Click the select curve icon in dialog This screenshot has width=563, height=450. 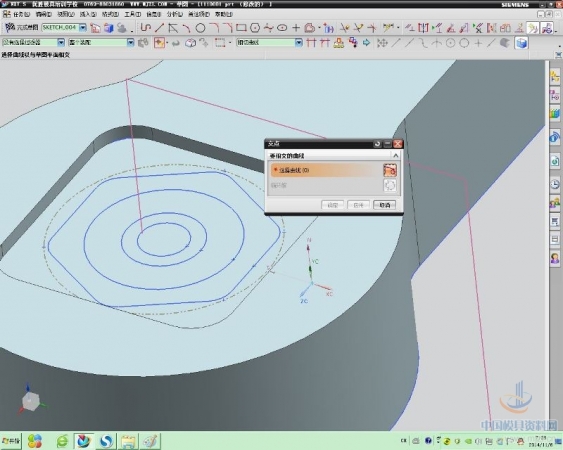(x=390, y=170)
